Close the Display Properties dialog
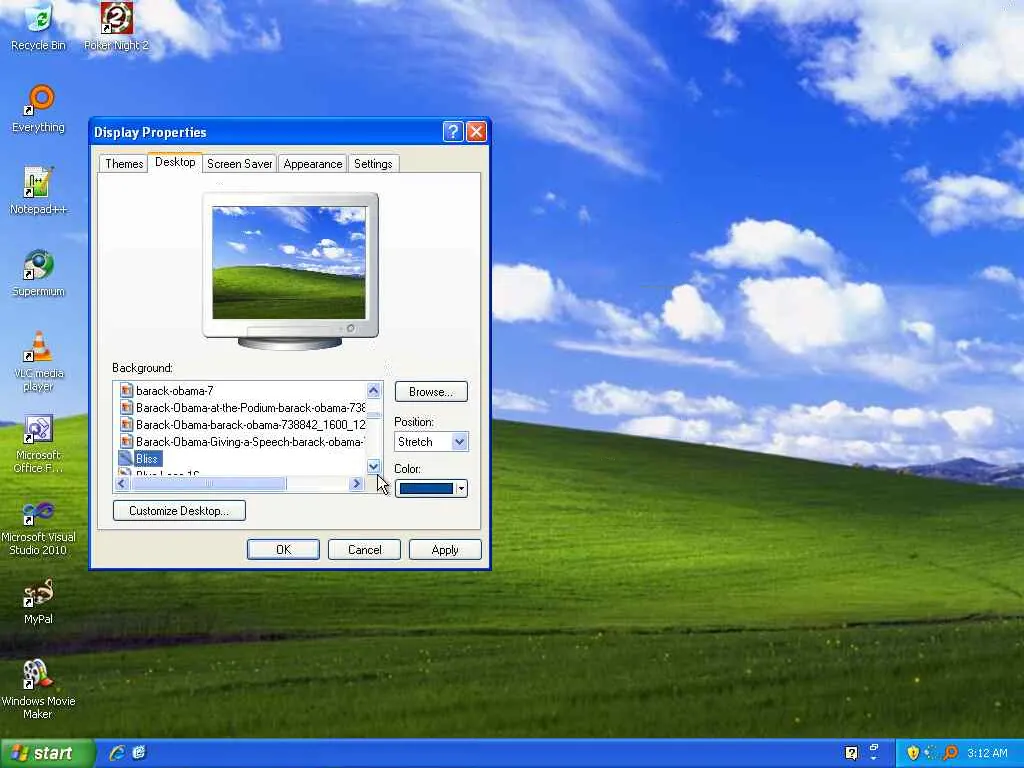The width and height of the screenshot is (1024, 768). point(477,132)
